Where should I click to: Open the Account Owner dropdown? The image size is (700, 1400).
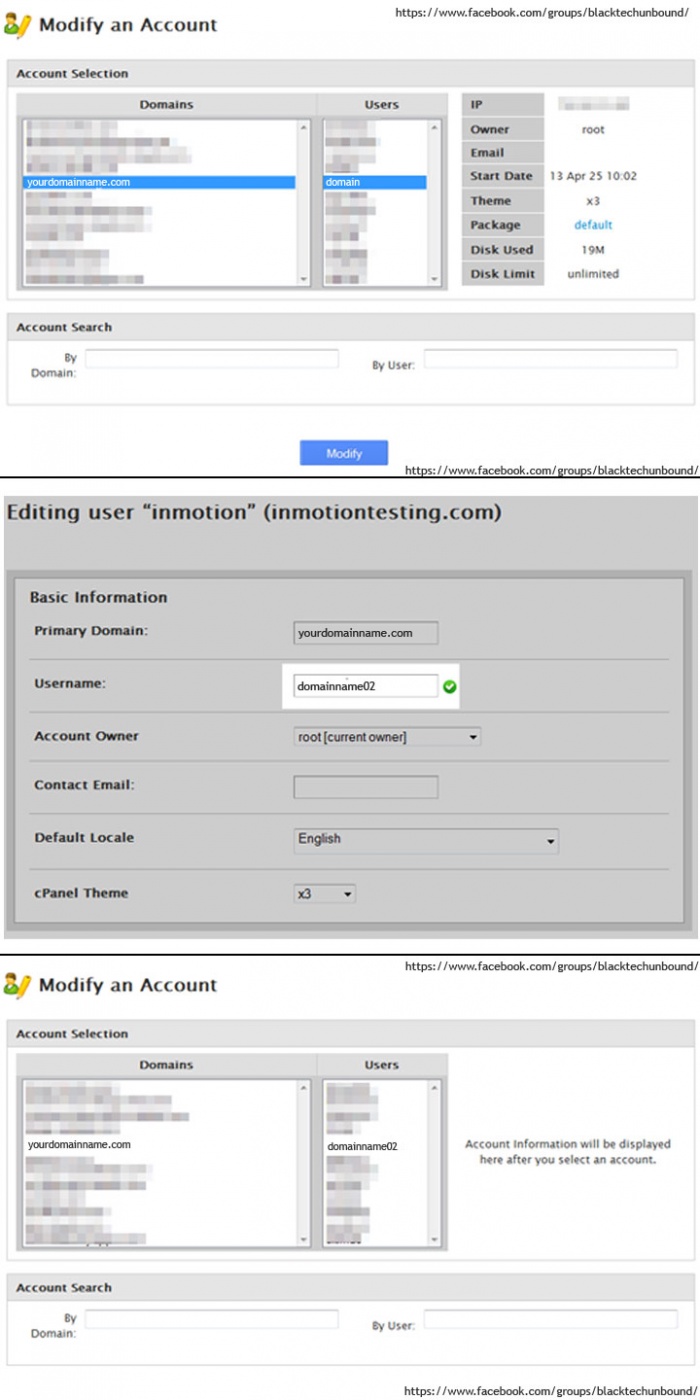(387, 737)
